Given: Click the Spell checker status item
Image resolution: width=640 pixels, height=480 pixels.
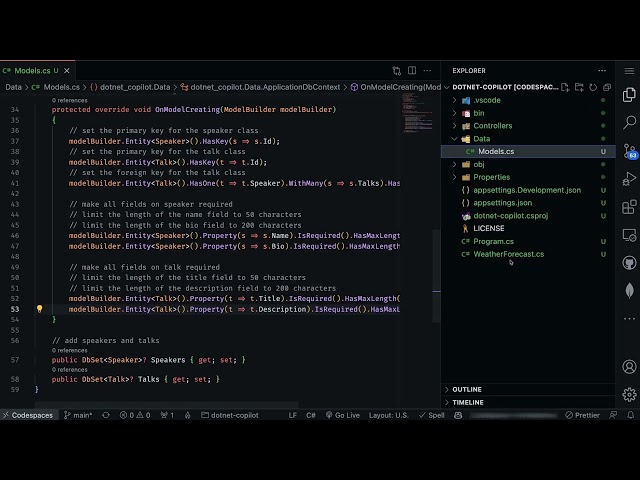Looking at the screenshot, I should coord(431,415).
